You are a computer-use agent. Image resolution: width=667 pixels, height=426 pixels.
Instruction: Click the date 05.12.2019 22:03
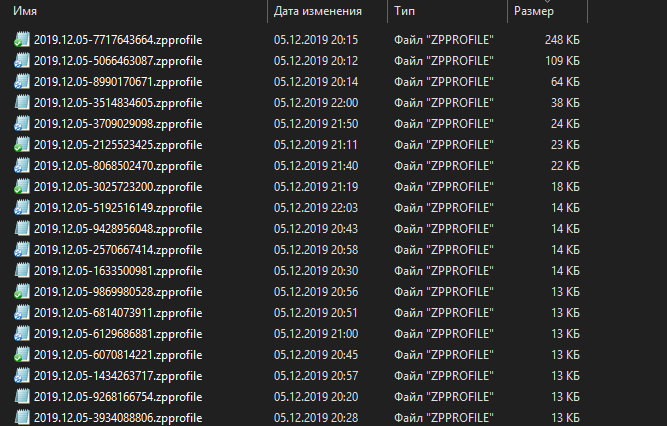tap(316, 208)
